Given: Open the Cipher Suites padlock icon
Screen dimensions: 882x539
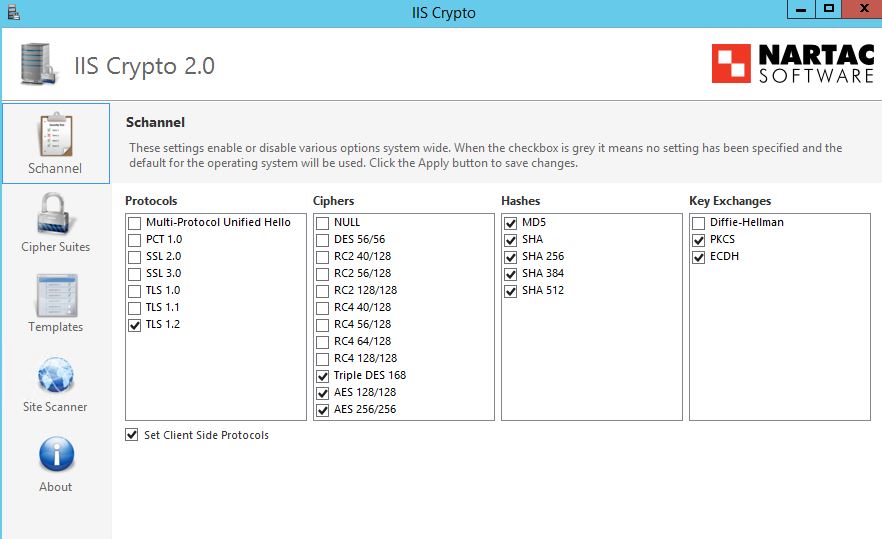Looking at the screenshot, I should point(53,213).
